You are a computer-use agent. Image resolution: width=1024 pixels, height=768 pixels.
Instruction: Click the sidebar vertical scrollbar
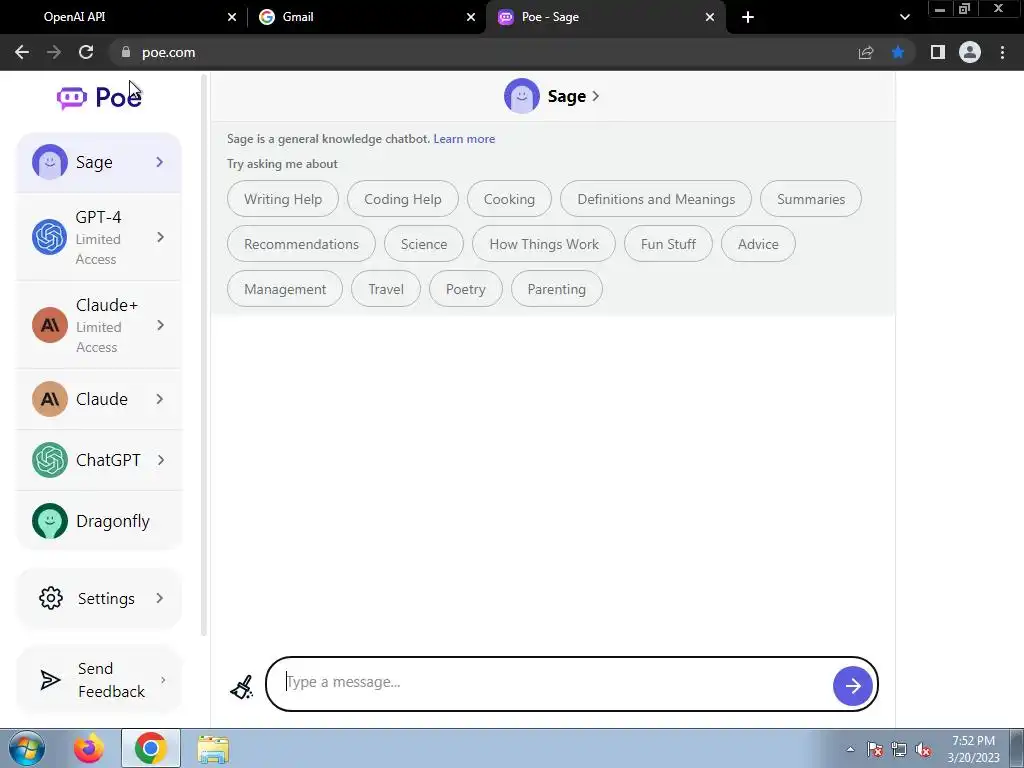204,356
